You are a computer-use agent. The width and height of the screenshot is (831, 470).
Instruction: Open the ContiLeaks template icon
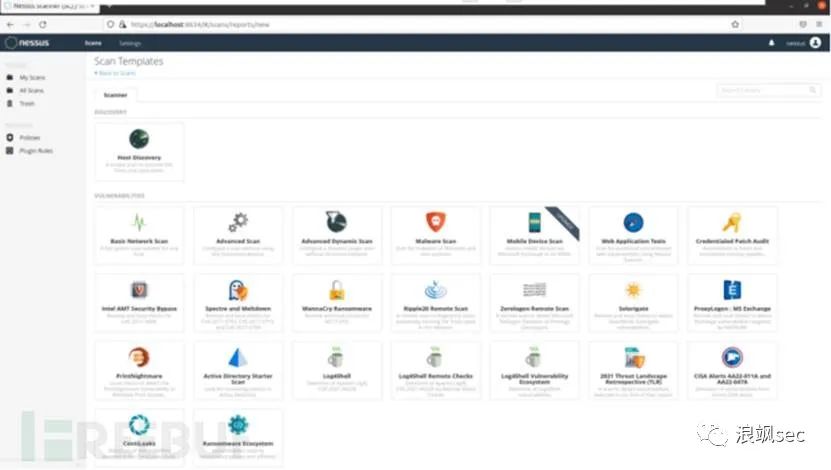(x=139, y=424)
